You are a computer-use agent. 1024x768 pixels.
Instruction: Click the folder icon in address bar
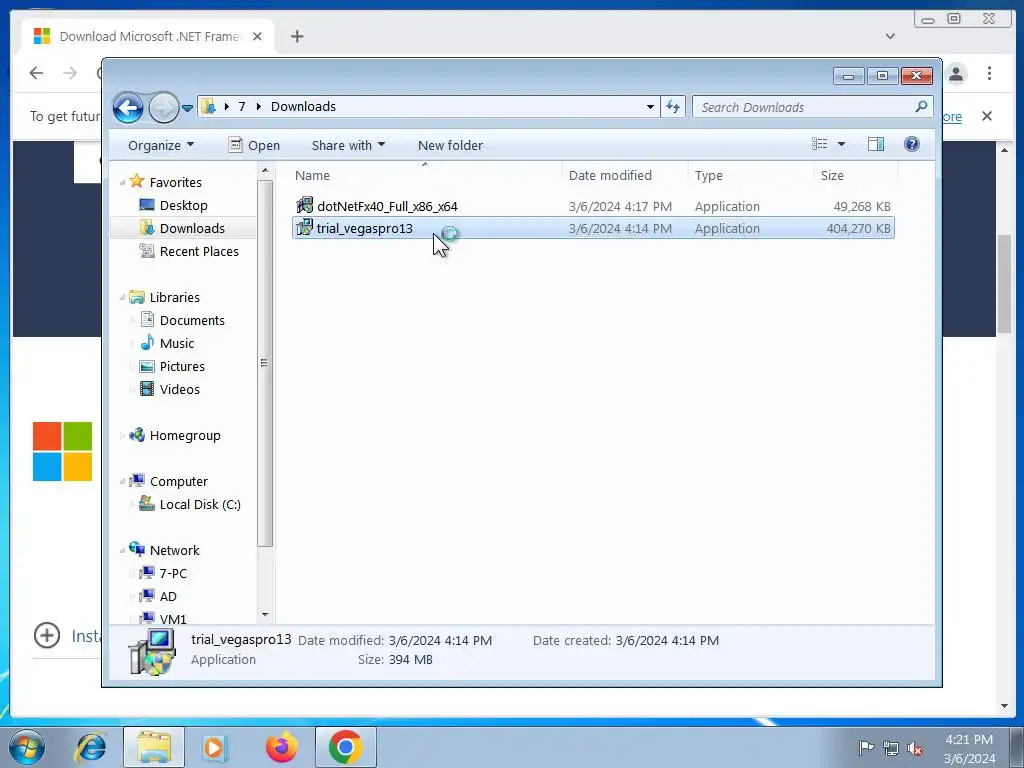(x=208, y=106)
